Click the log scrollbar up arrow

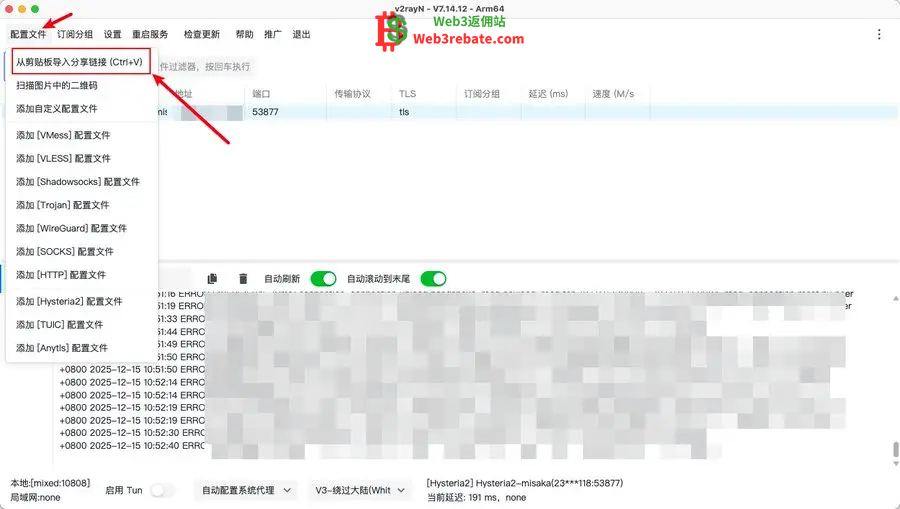coord(895,298)
